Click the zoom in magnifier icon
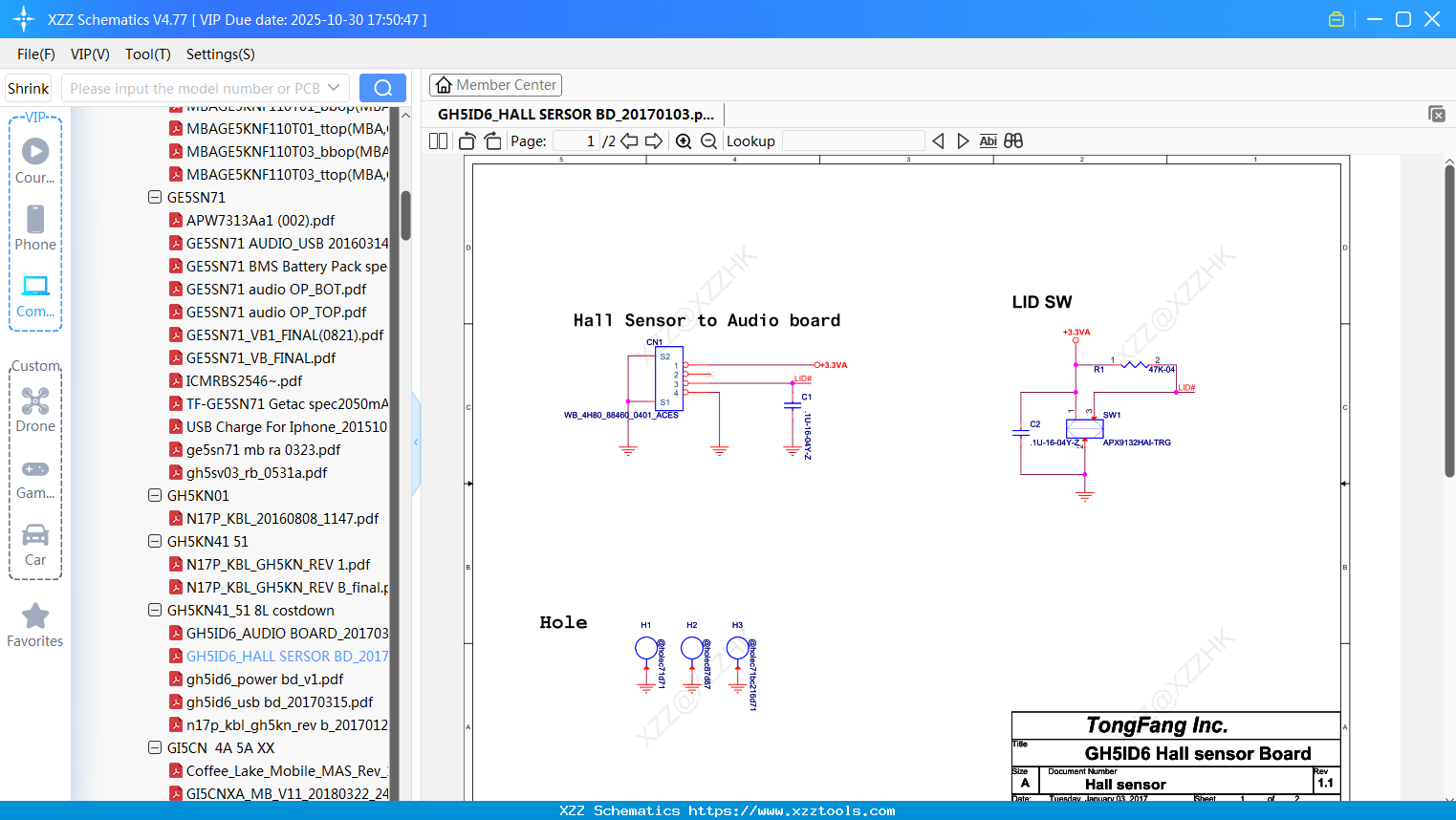Image resolution: width=1456 pixels, height=820 pixels. pos(684,141)
